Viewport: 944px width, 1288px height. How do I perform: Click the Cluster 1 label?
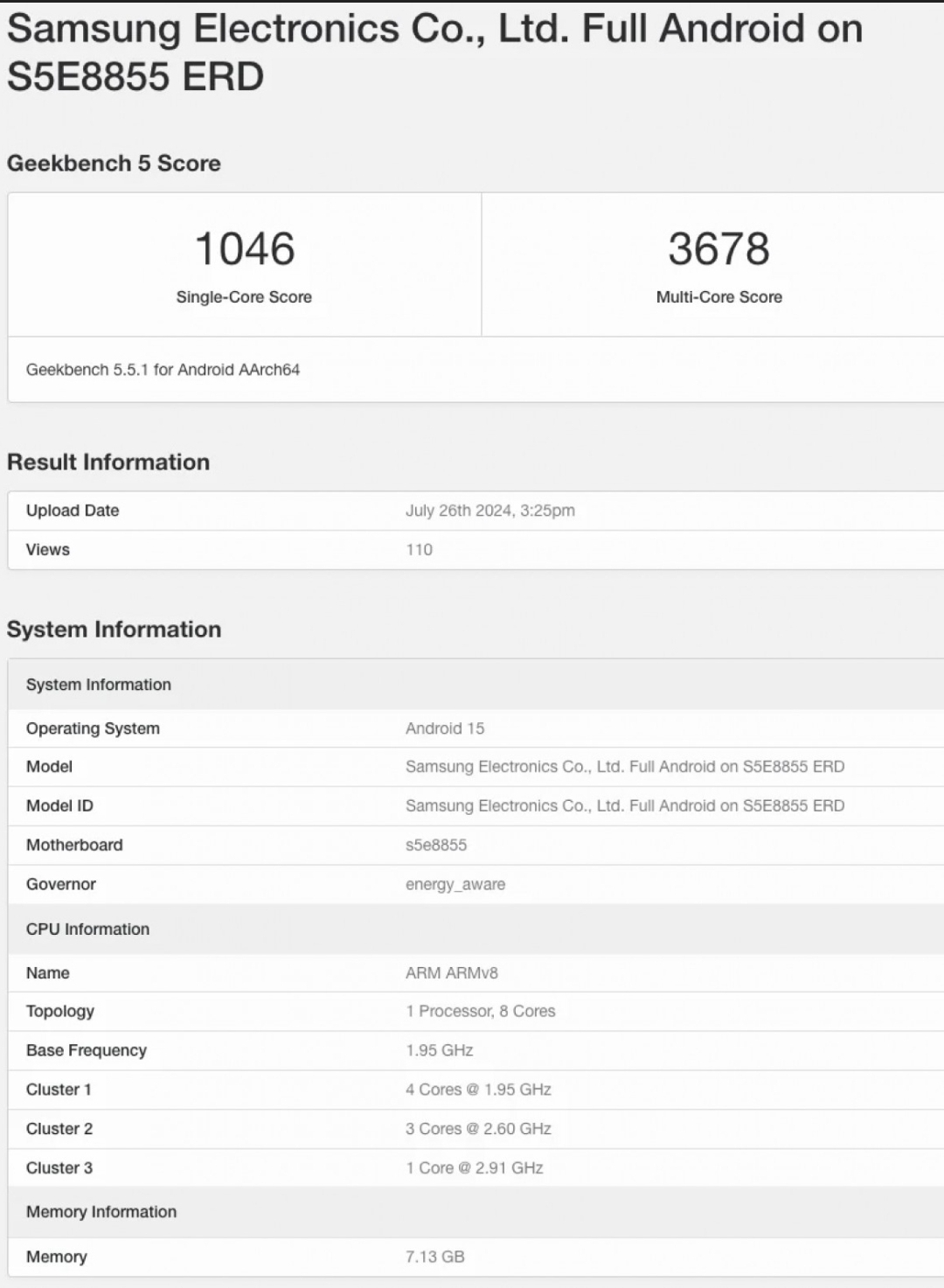59,1090
